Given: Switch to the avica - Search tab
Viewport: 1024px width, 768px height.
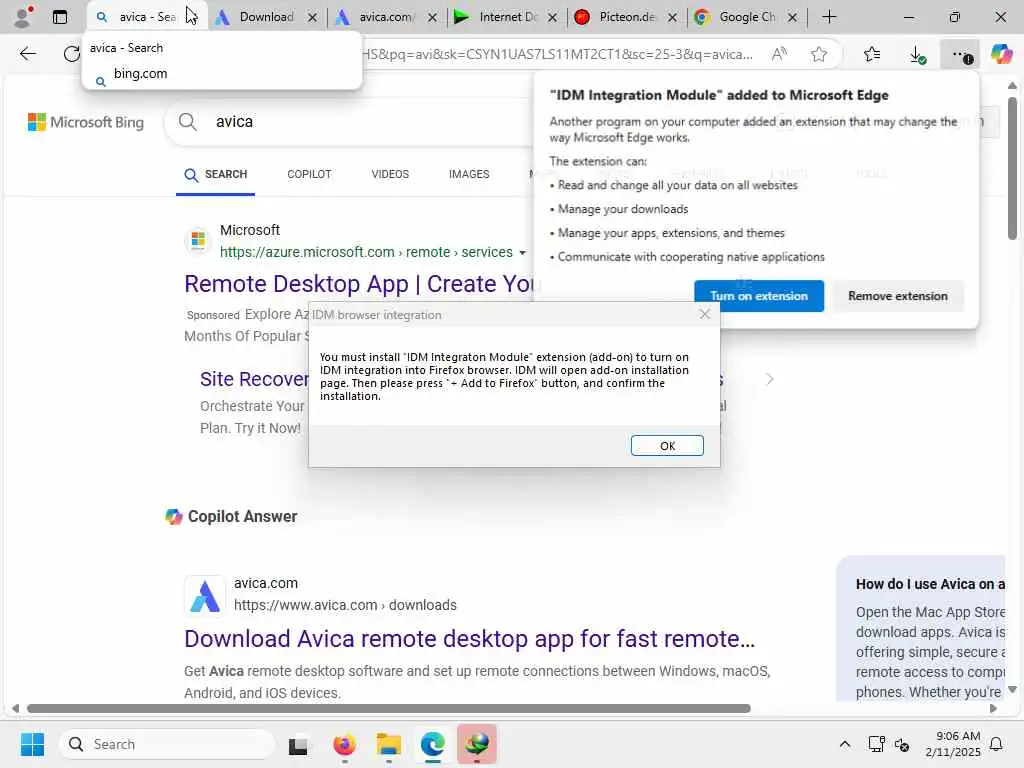Looking at the screenshot, I should point(147,17).
